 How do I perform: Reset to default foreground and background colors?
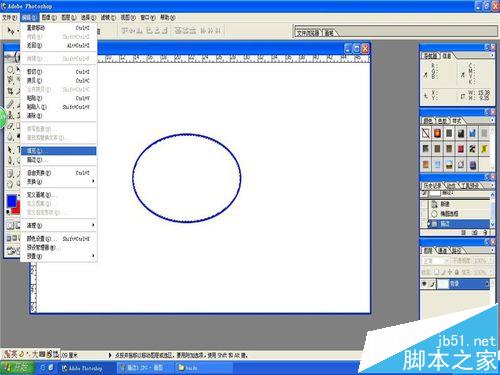[8, 211]
